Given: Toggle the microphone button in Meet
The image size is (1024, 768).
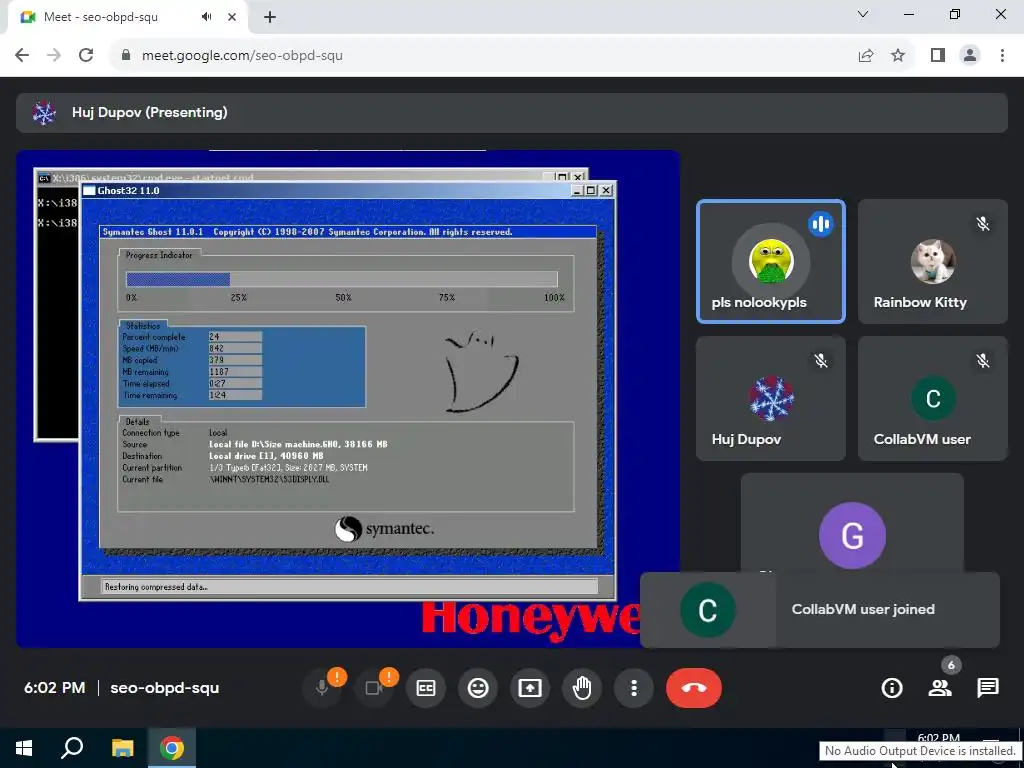Looking at the screenshot, I should click(x=322, y=688).
